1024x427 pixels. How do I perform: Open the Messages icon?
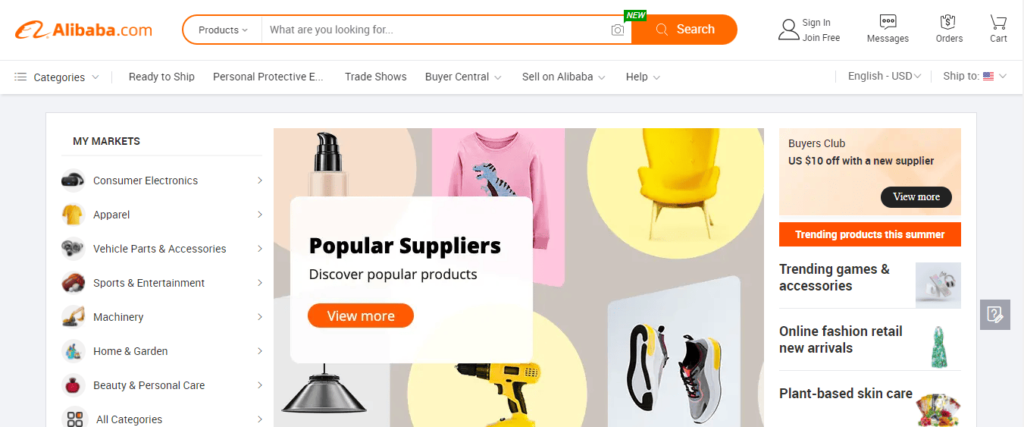point(888,22)
